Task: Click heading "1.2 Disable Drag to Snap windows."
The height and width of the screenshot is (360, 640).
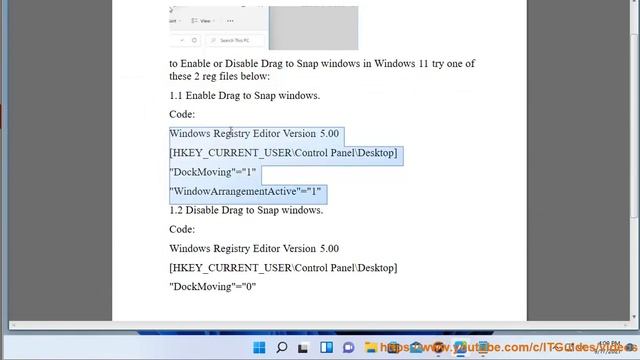Action: click(246, 210)
